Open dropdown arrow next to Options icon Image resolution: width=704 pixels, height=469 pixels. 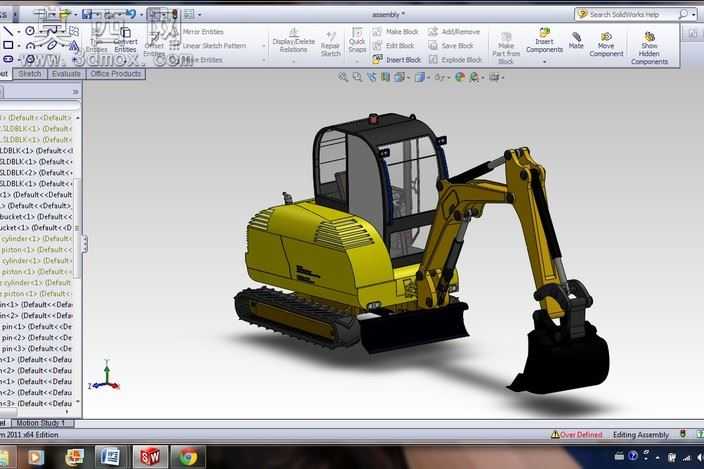pyautogui.click(x=199, y=15)
